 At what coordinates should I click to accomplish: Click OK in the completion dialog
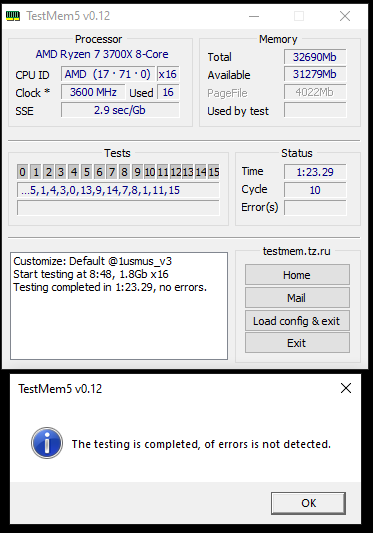click(x=308, y=503)
